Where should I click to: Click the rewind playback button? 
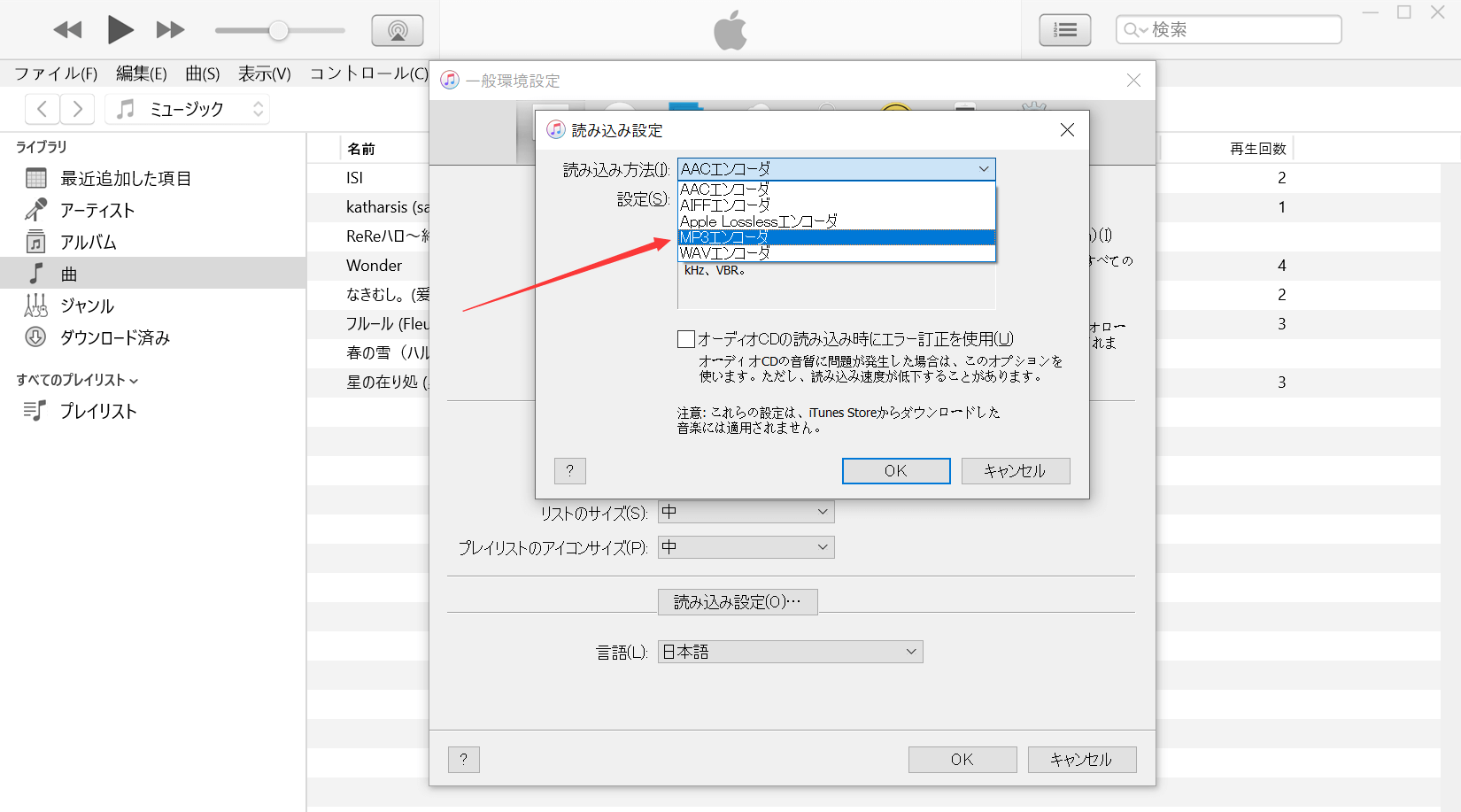(x=67, y=30)
